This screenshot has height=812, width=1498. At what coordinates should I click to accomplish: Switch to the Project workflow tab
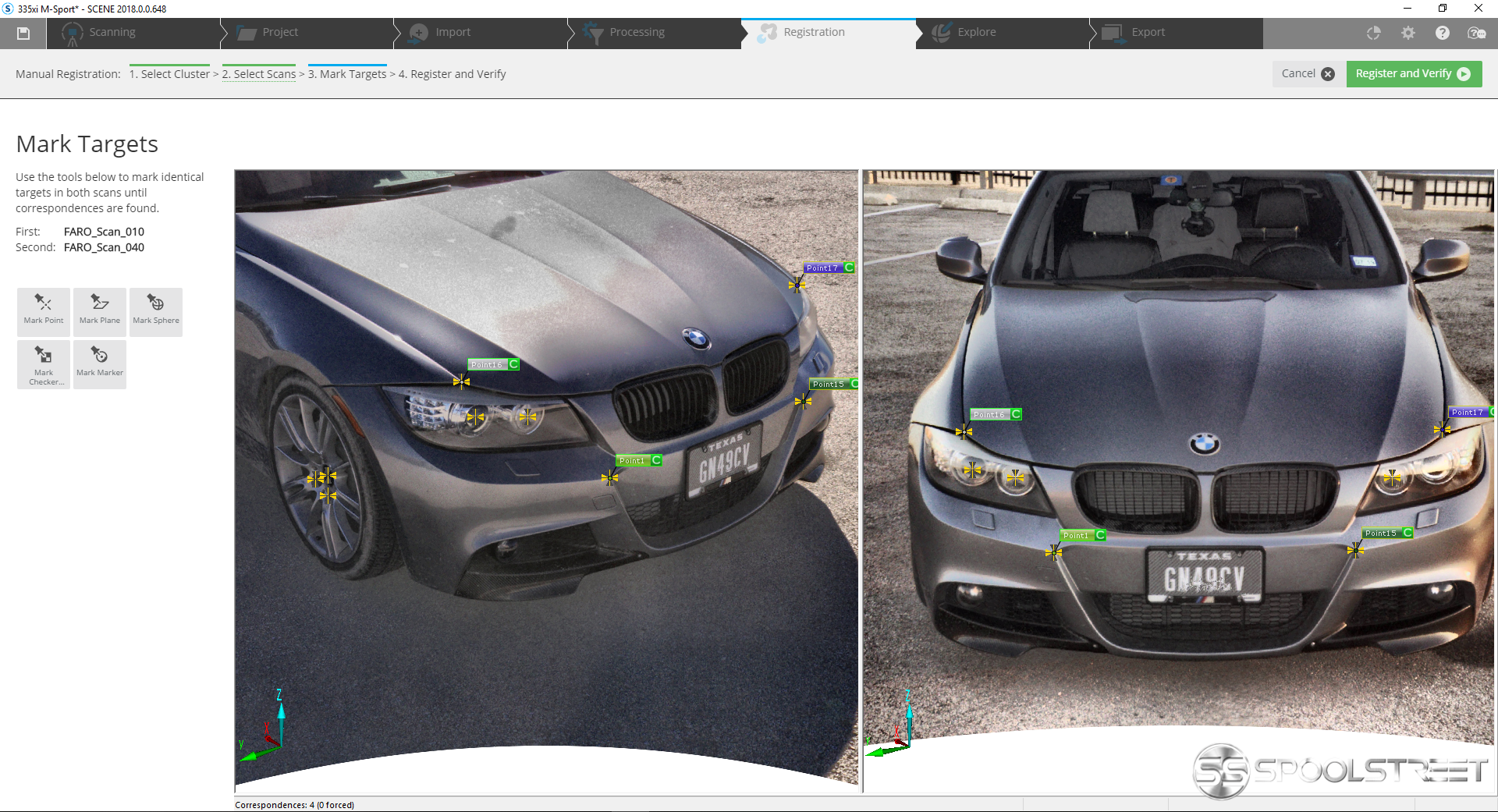coord(307,33)
